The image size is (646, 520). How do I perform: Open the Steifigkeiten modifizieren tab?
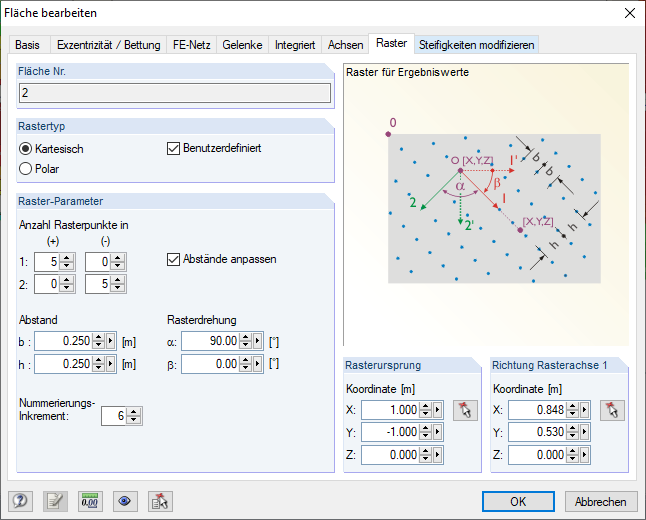click(x=477, y=45)
